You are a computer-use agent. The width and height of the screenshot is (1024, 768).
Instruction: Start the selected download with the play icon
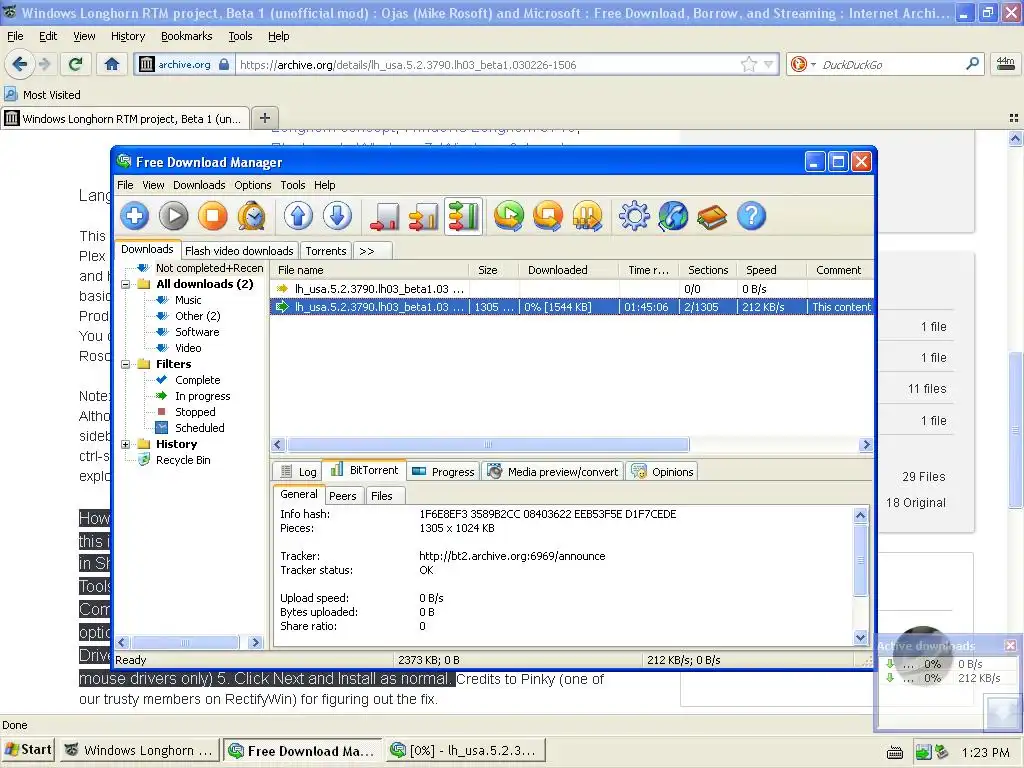coord(174,216)
